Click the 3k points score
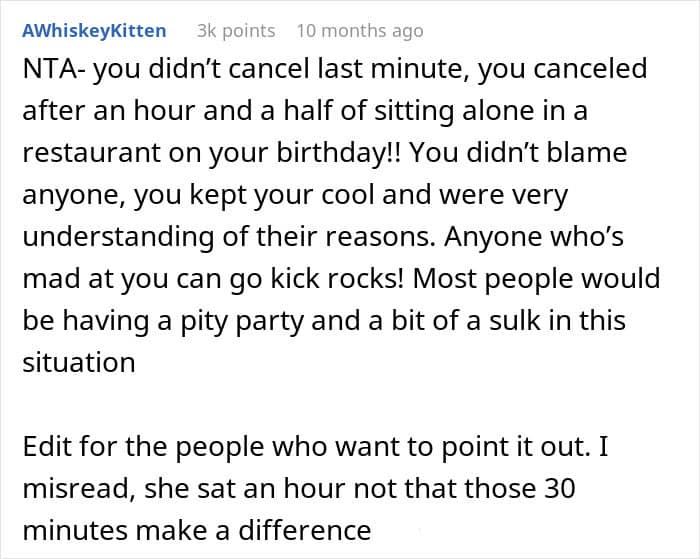The width and height of the screenshot is (700, 559). tap(236, 31)
